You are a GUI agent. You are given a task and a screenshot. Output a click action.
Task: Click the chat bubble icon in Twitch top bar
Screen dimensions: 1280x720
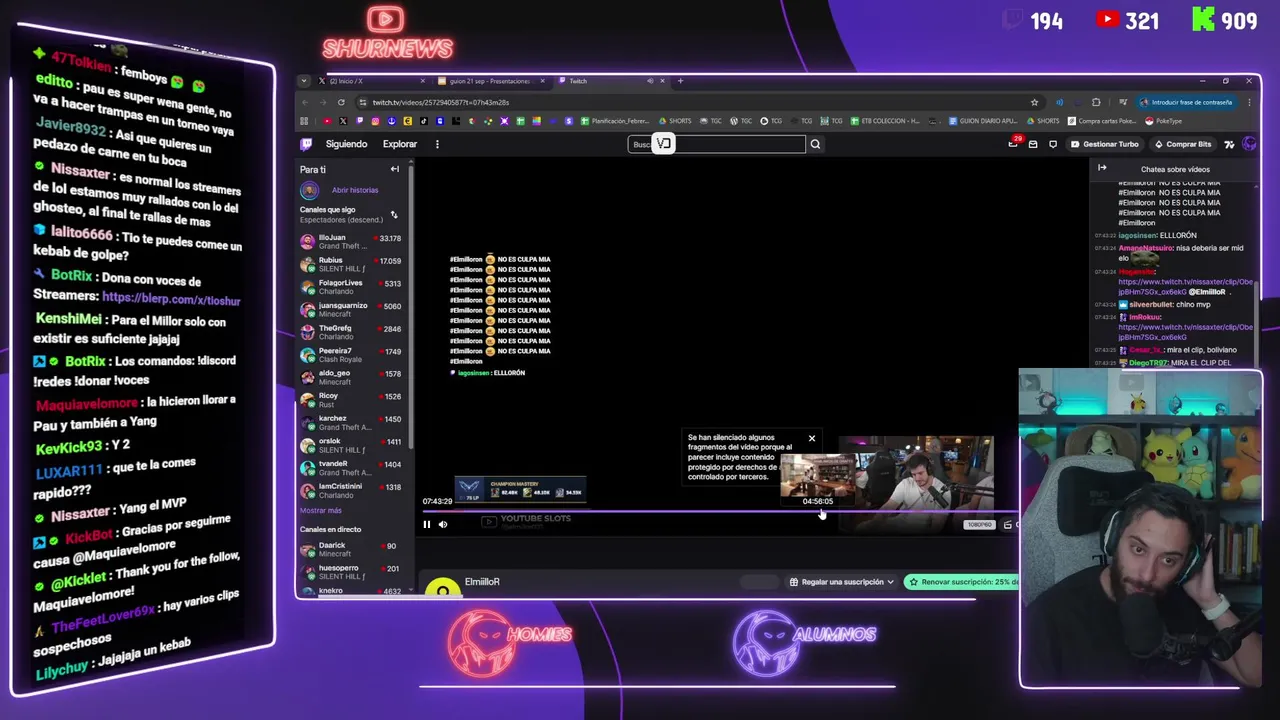pos(1053,144)
